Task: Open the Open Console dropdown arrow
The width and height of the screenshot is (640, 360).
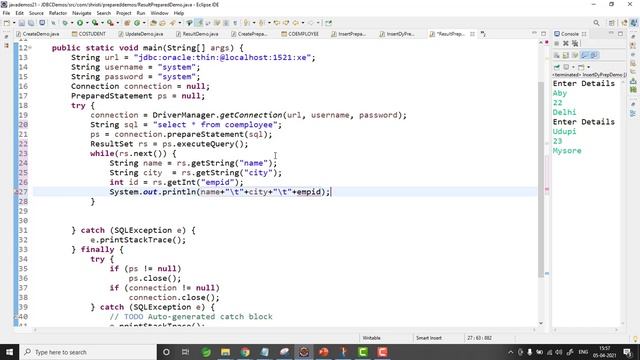Action: pyautogui.click(x=588, y=67)
